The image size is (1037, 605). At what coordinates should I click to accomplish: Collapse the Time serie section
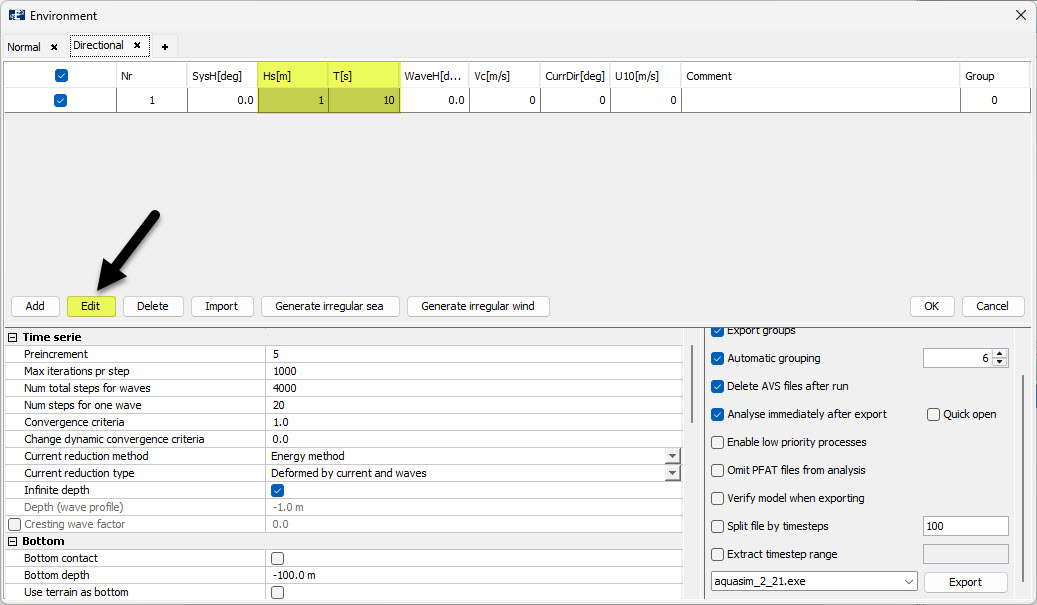pos(13,338)
